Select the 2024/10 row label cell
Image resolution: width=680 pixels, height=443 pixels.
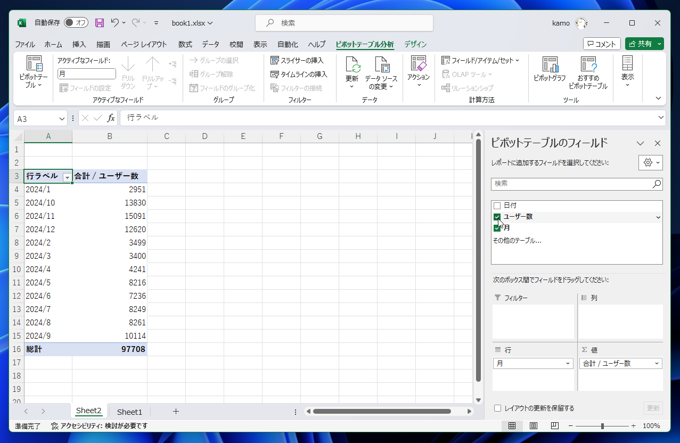[x=48, y=203]
